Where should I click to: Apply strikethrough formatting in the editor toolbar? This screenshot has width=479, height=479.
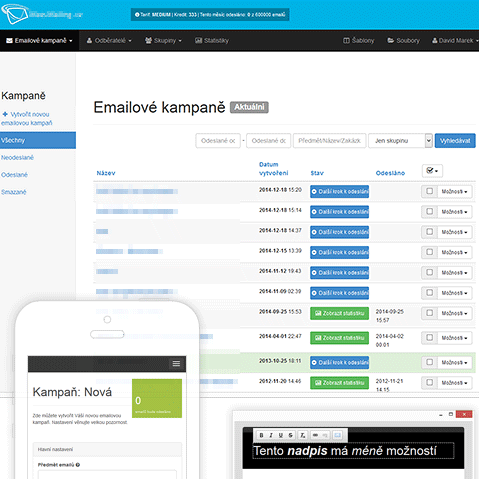pyautogui.click(x=291, y=435)
